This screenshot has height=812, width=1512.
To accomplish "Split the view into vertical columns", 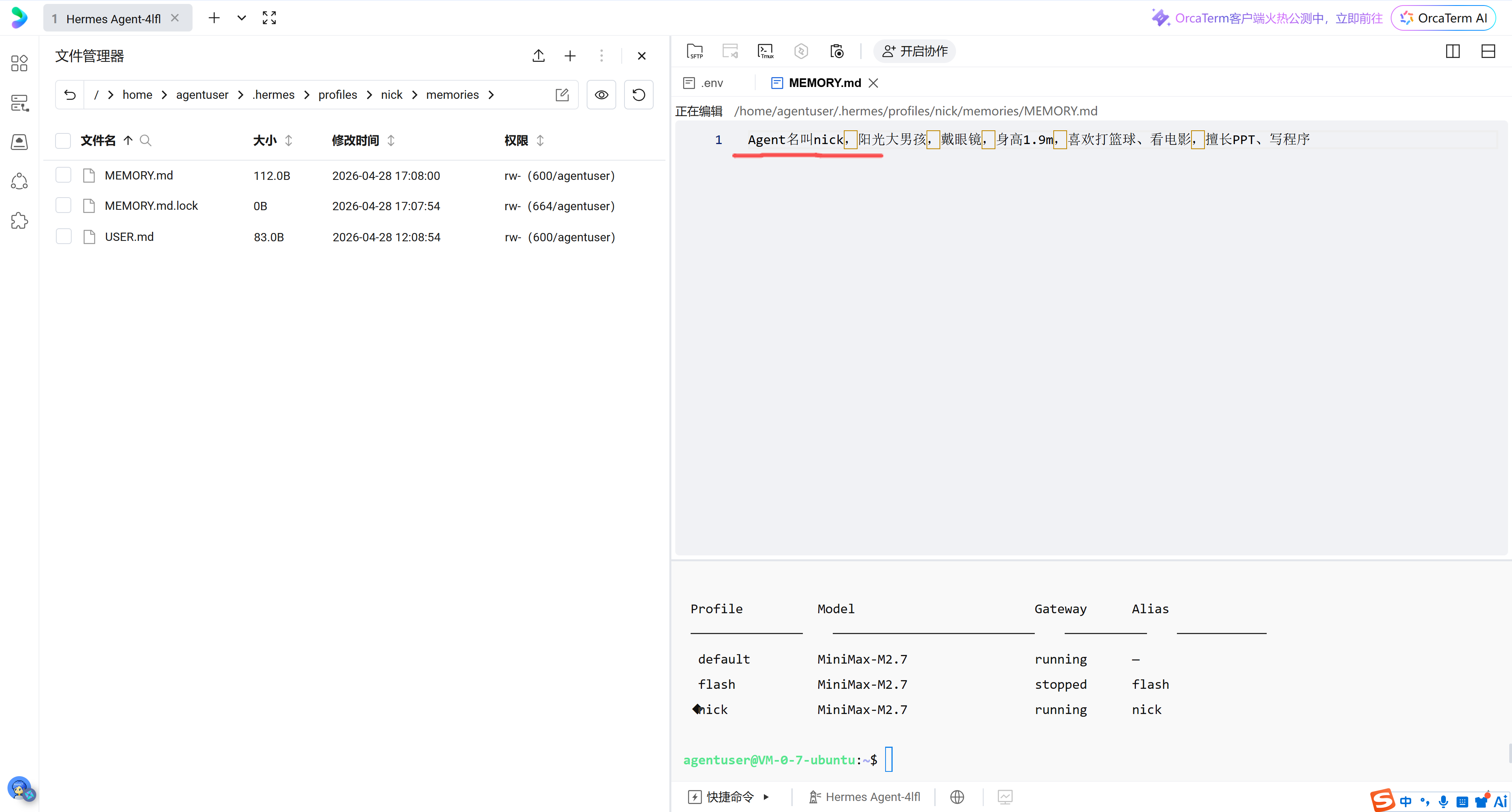I will coord(1453,51).
